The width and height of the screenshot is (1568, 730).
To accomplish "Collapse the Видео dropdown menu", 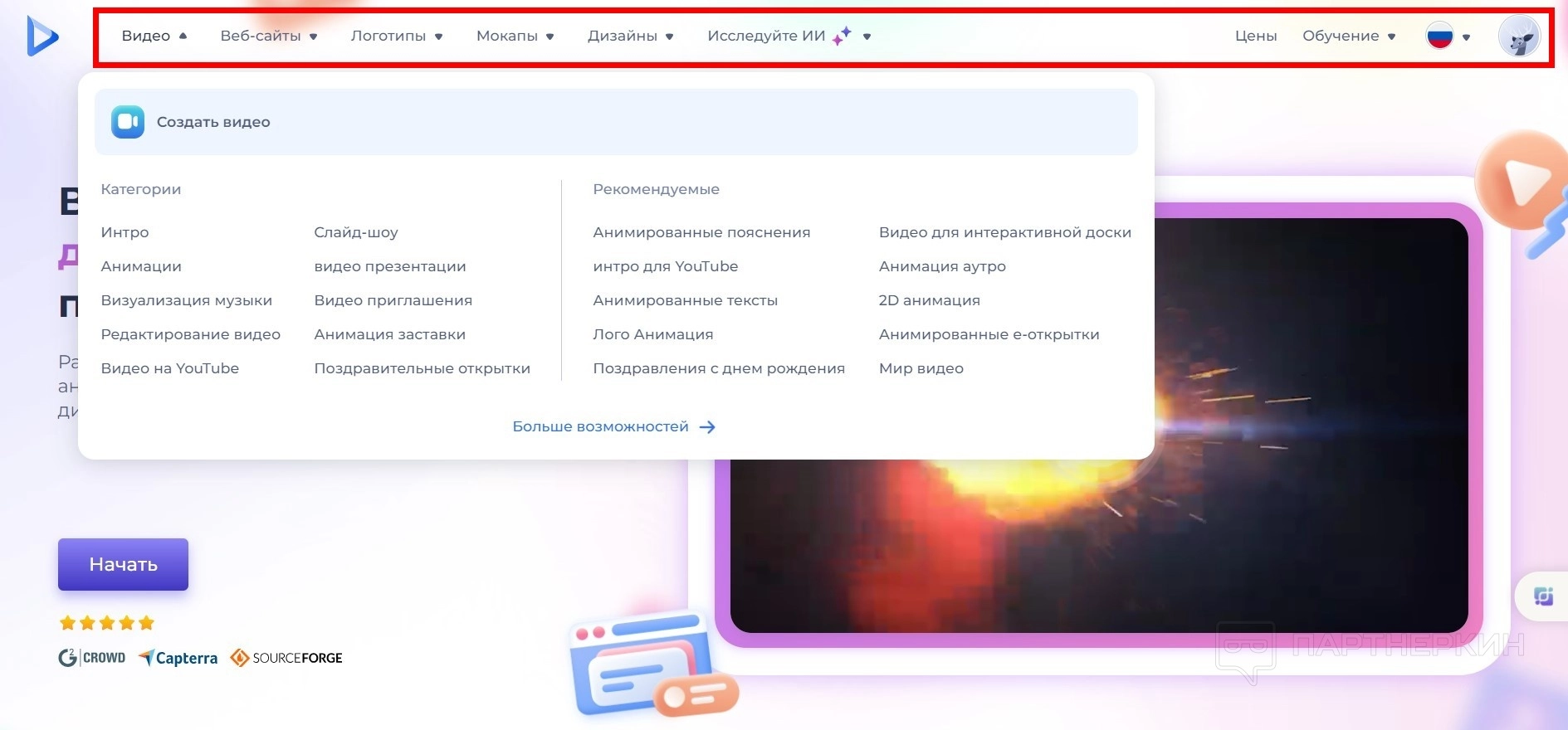I will pos(154,36).
